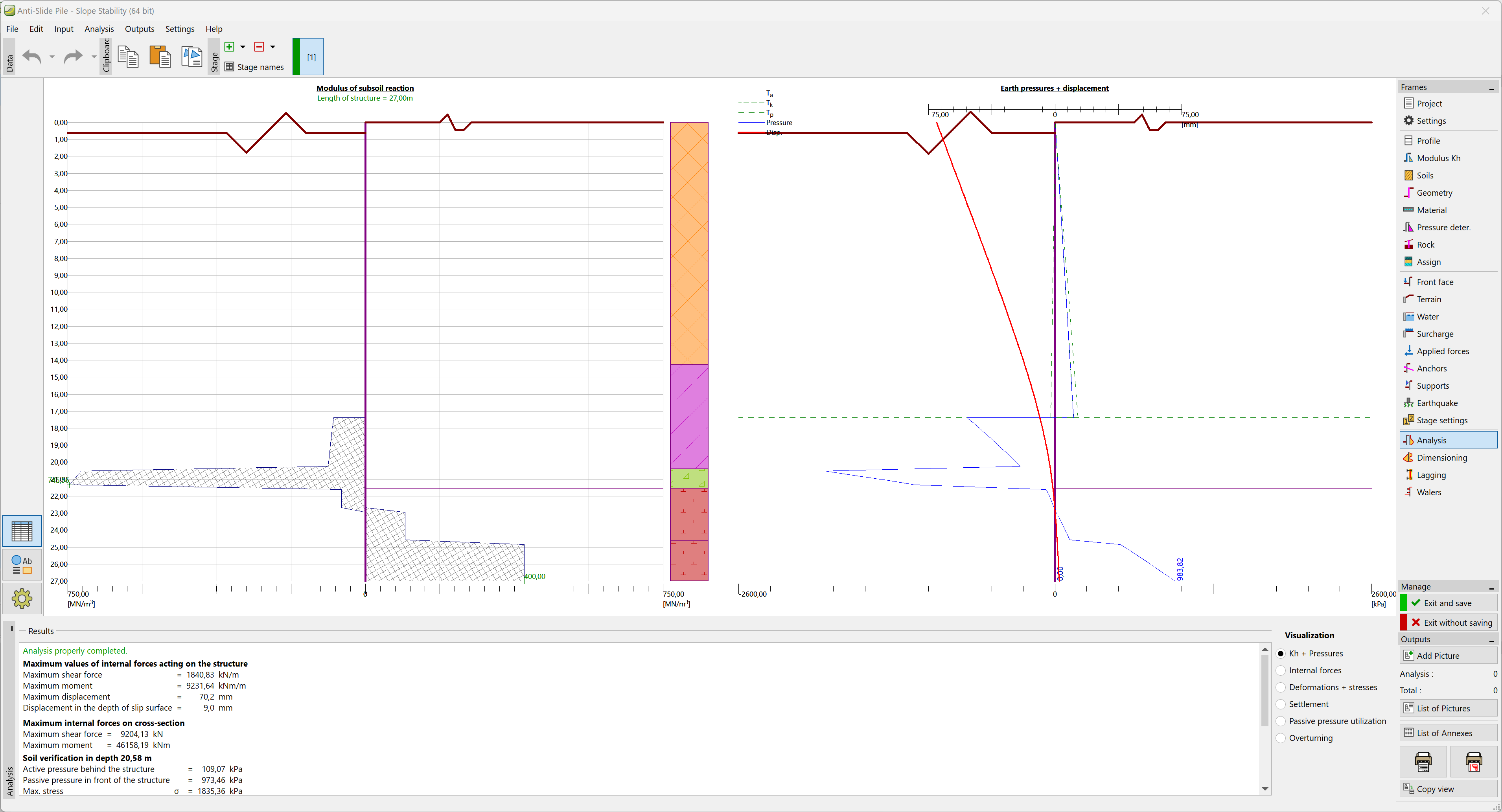The height and width of the screenshot is (812, 1502).
Task: Click the Add Picture button
Action: click(x=1448, y=655)
